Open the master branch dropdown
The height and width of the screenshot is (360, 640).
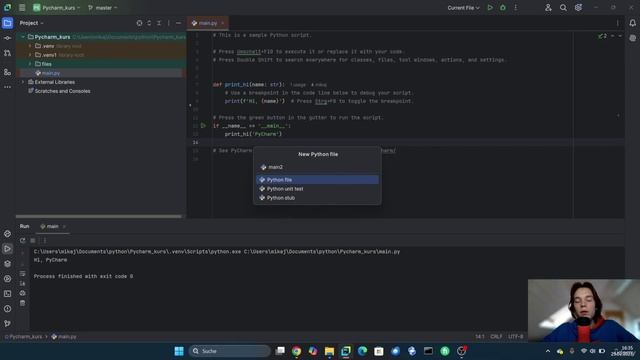click(102, 8)
